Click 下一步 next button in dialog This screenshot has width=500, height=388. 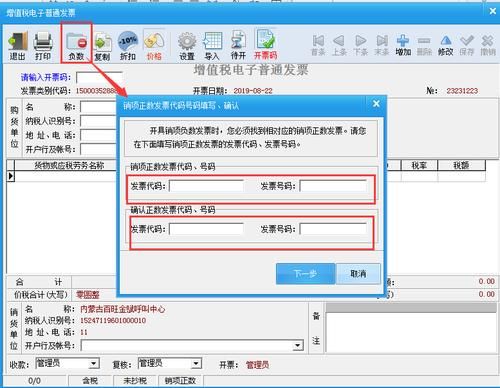305,274
